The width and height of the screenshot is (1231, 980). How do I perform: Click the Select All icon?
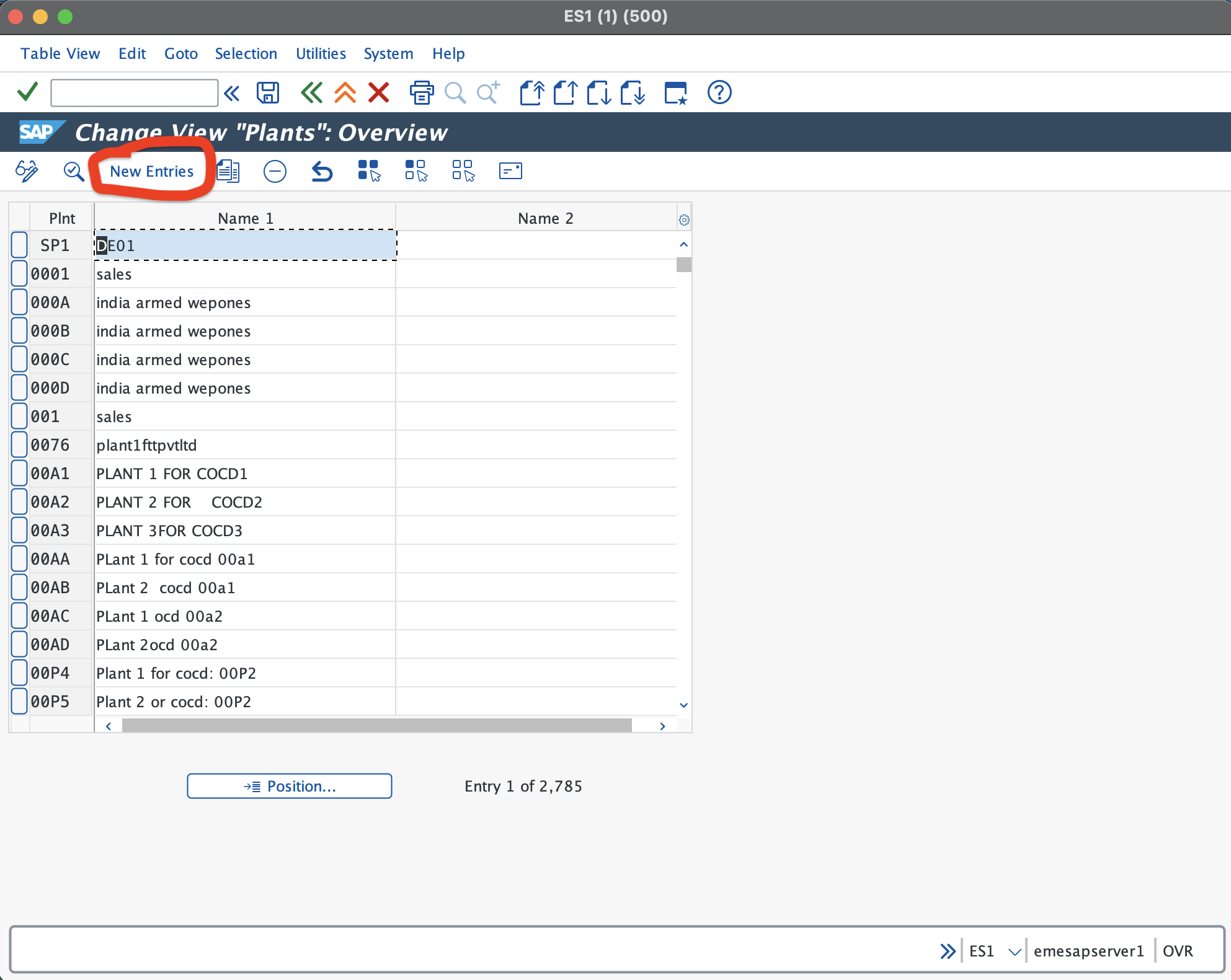369,171
